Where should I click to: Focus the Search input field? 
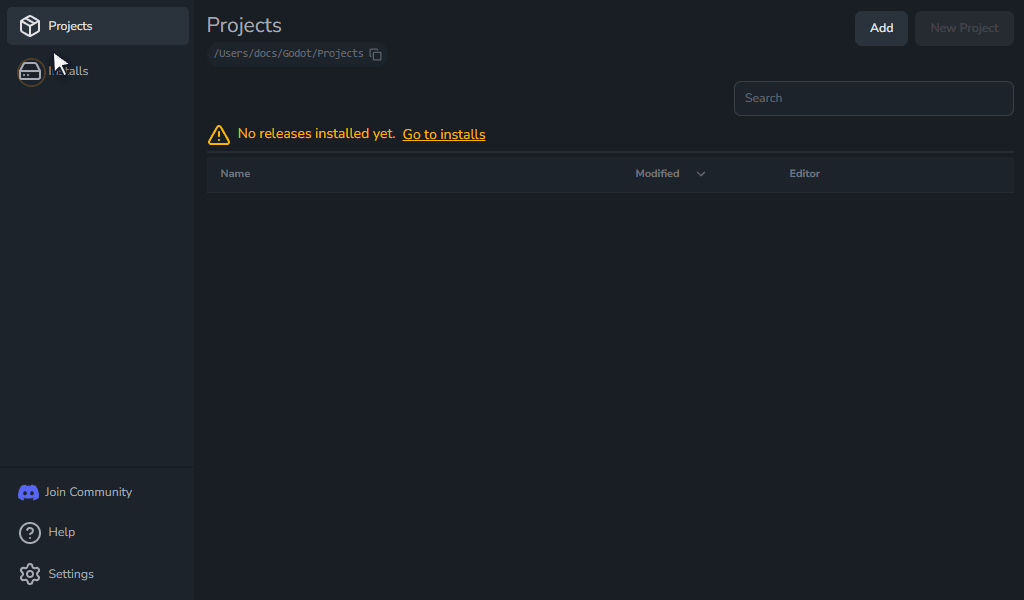(x=873, y=98)
